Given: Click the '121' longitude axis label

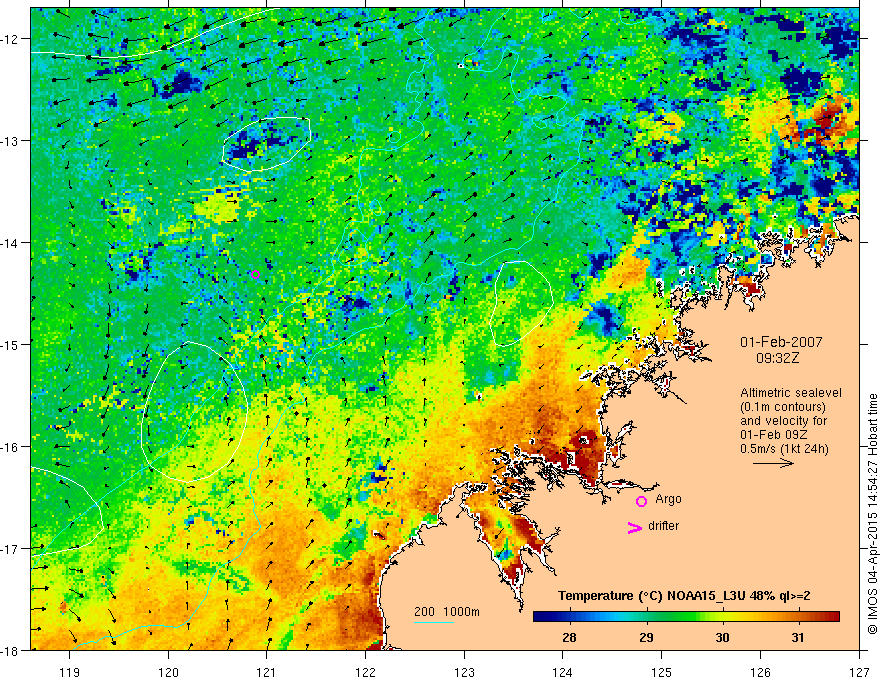Looking at the screenshot, I should (267, 672).
